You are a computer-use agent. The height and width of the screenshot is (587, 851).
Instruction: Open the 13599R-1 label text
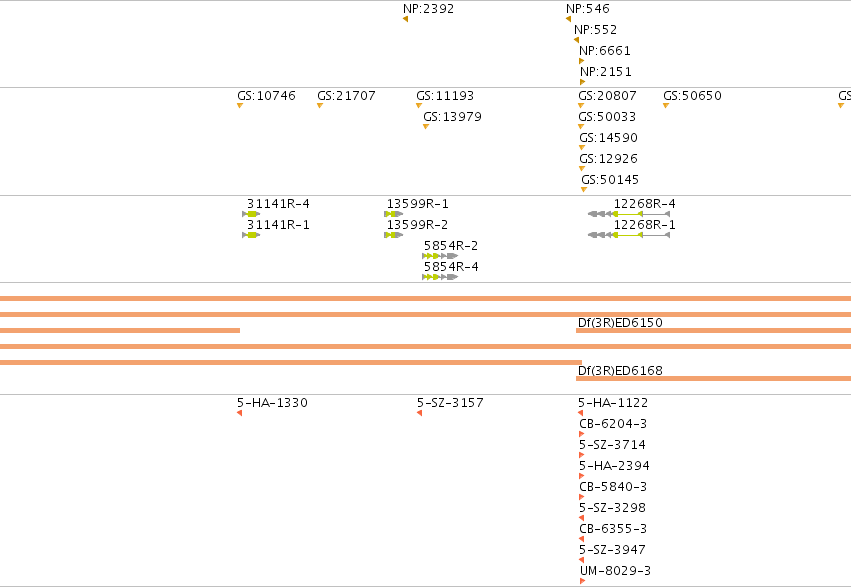point(418,203)
